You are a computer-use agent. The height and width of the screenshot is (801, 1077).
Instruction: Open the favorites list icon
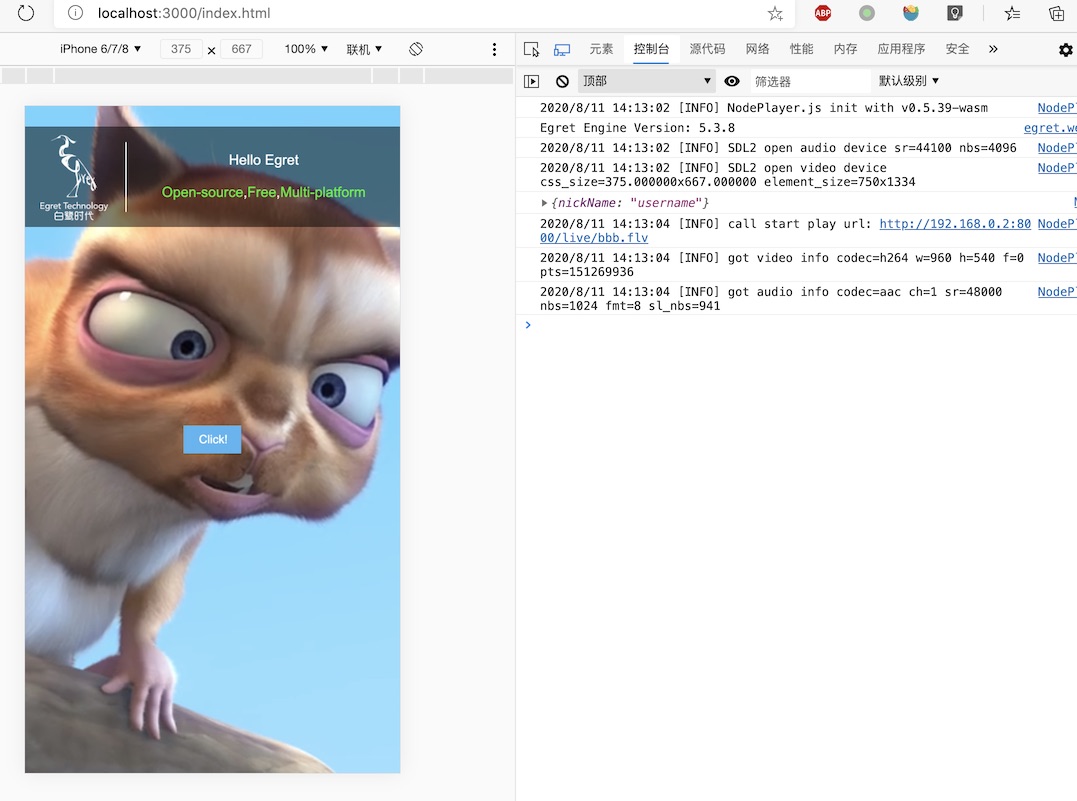click(1012, 13)
